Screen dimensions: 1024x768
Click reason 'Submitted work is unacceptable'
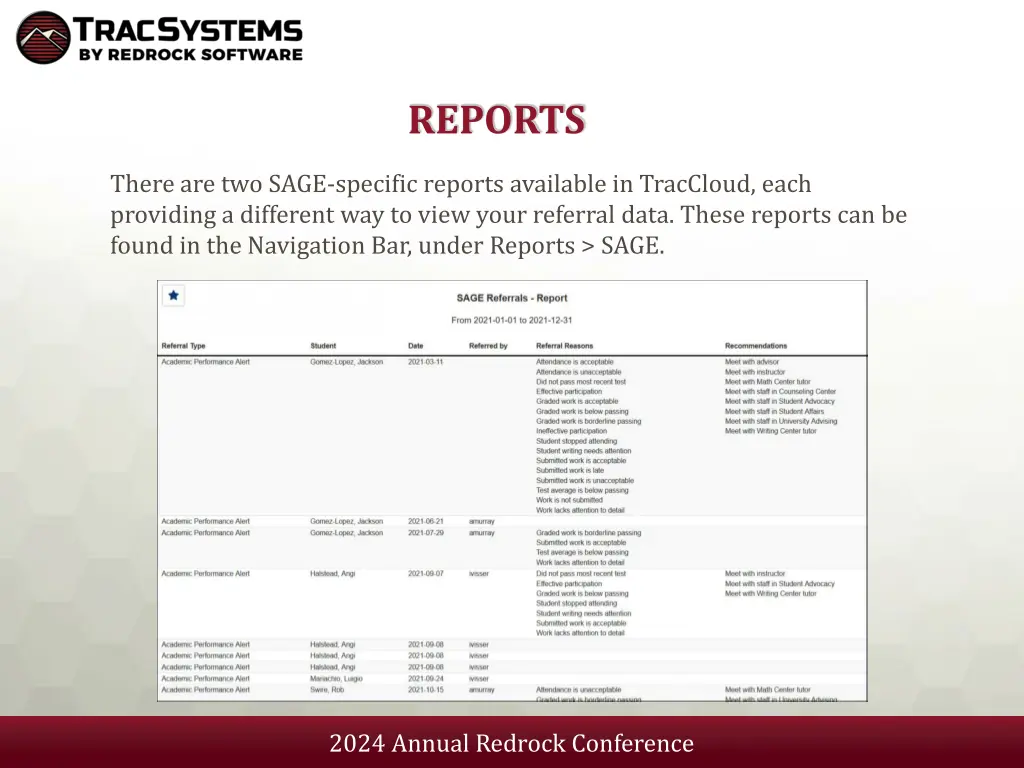pyautogui.click(x=585, y=481)
